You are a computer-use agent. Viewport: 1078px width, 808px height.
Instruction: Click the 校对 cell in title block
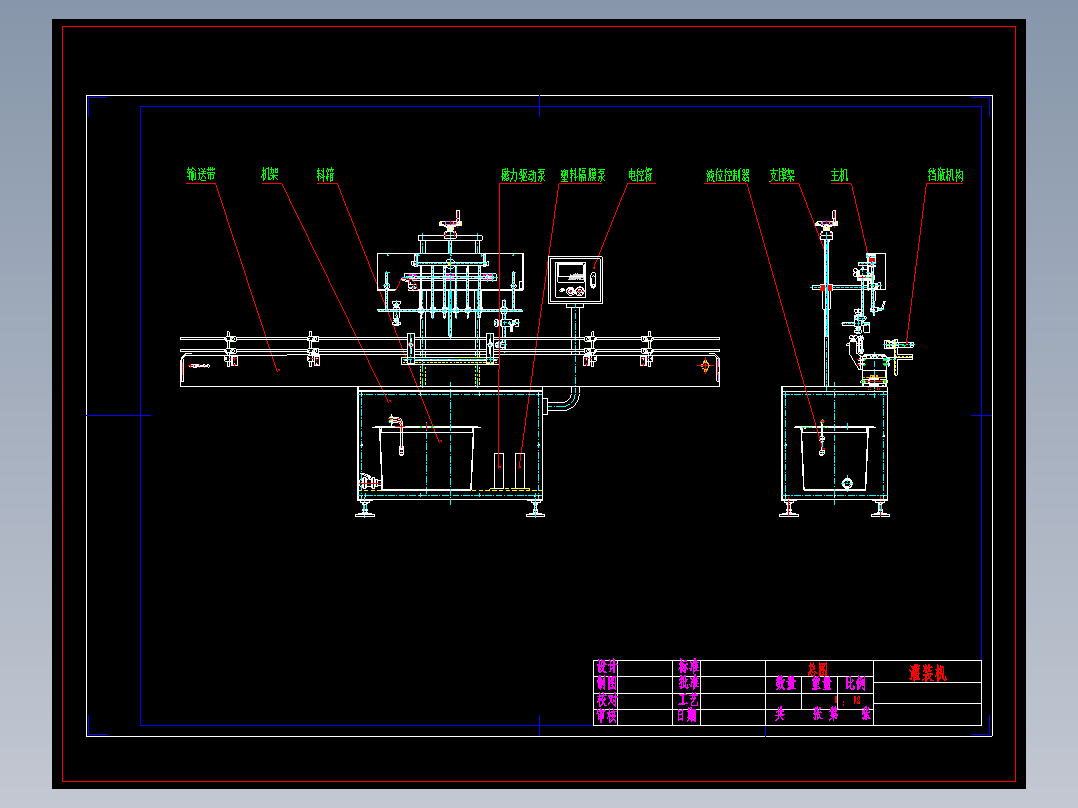click(x=607, y=700)
